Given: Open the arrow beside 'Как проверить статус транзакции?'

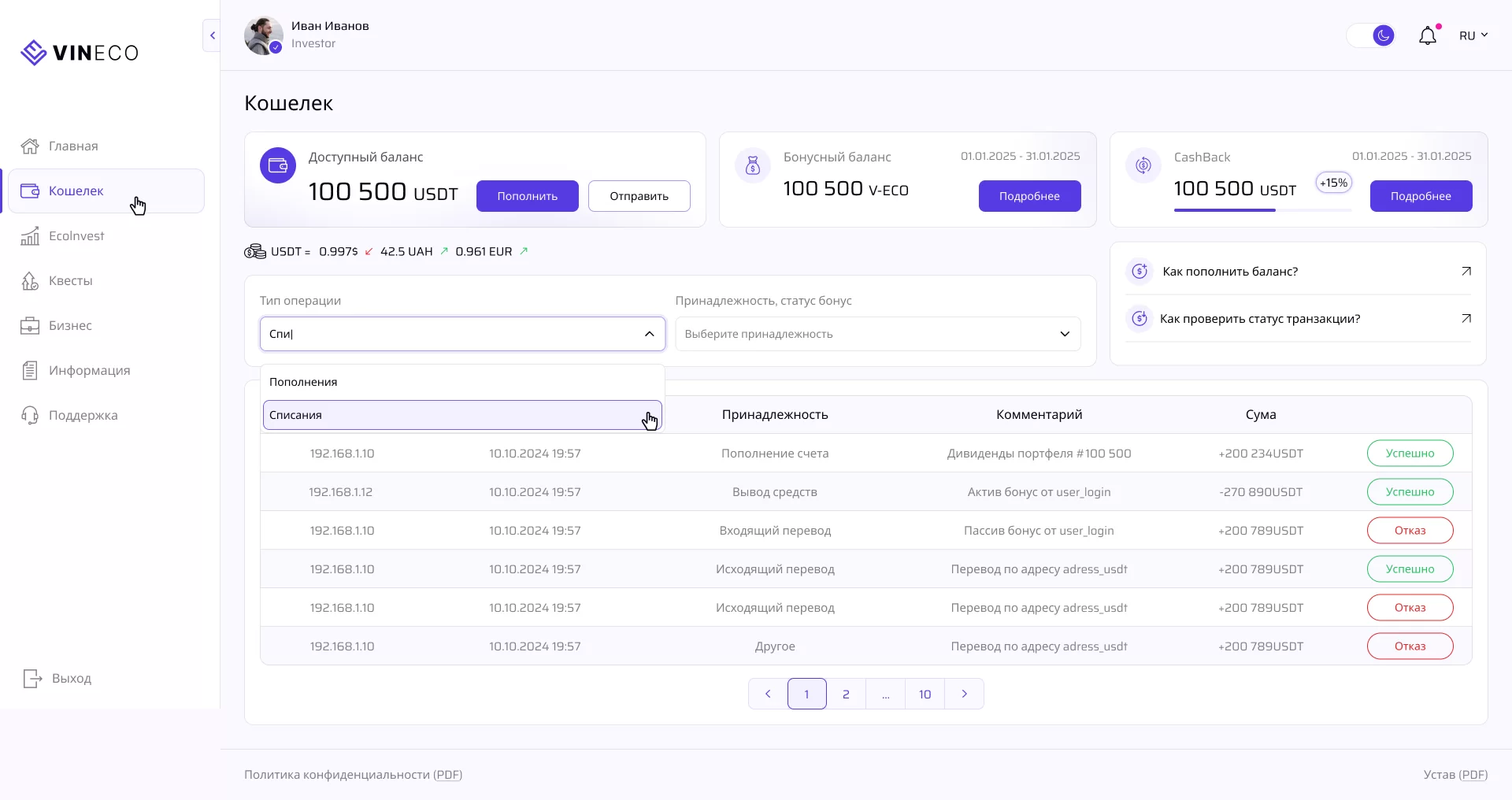Looking at the screenshot, I should (x=1466, y=318).
